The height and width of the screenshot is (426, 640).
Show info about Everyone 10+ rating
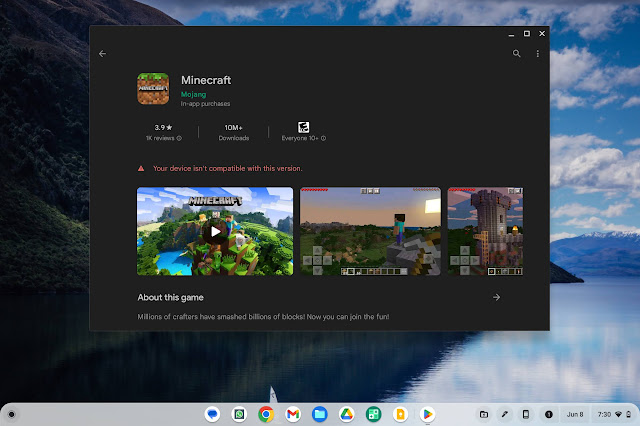point(323,138)
